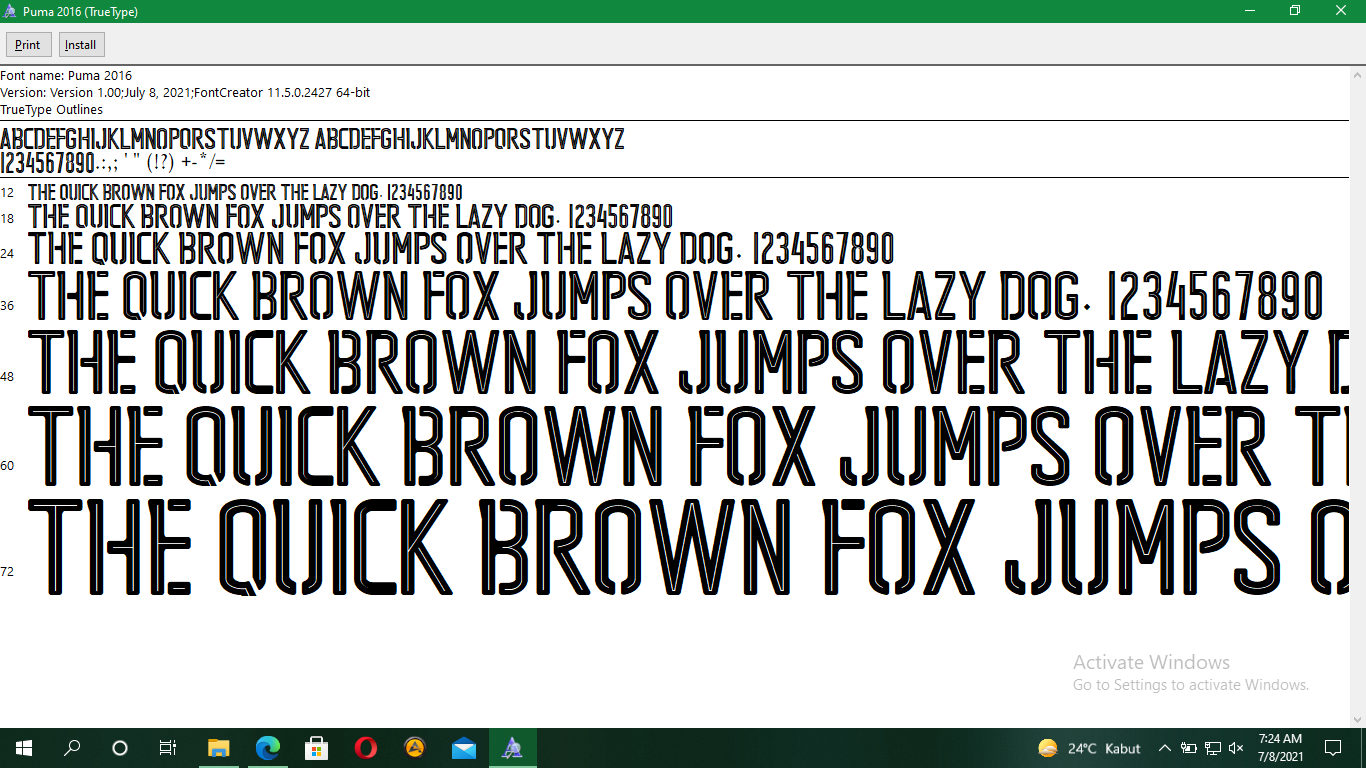This screenshot has height=768, width=1366.
Task: Open the Start menu
Action: (x=22, y=747)
